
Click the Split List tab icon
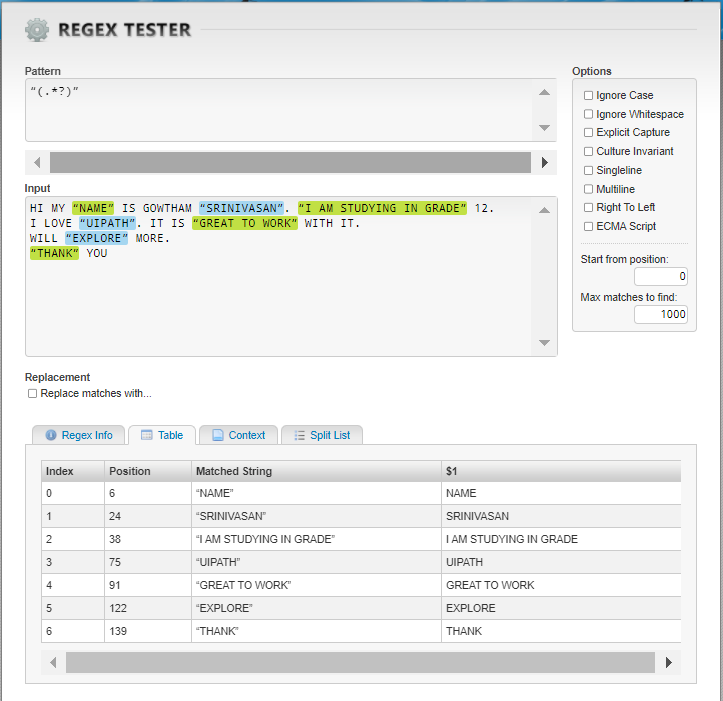click(299, 435)
